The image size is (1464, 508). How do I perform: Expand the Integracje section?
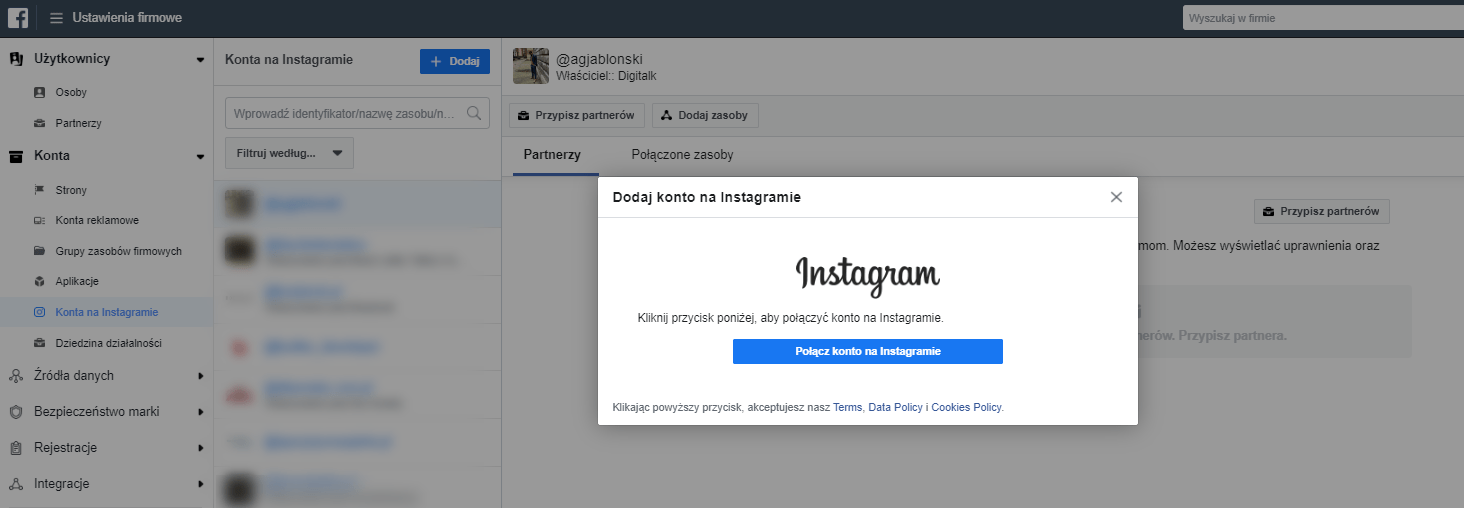[x=200, y=484]
